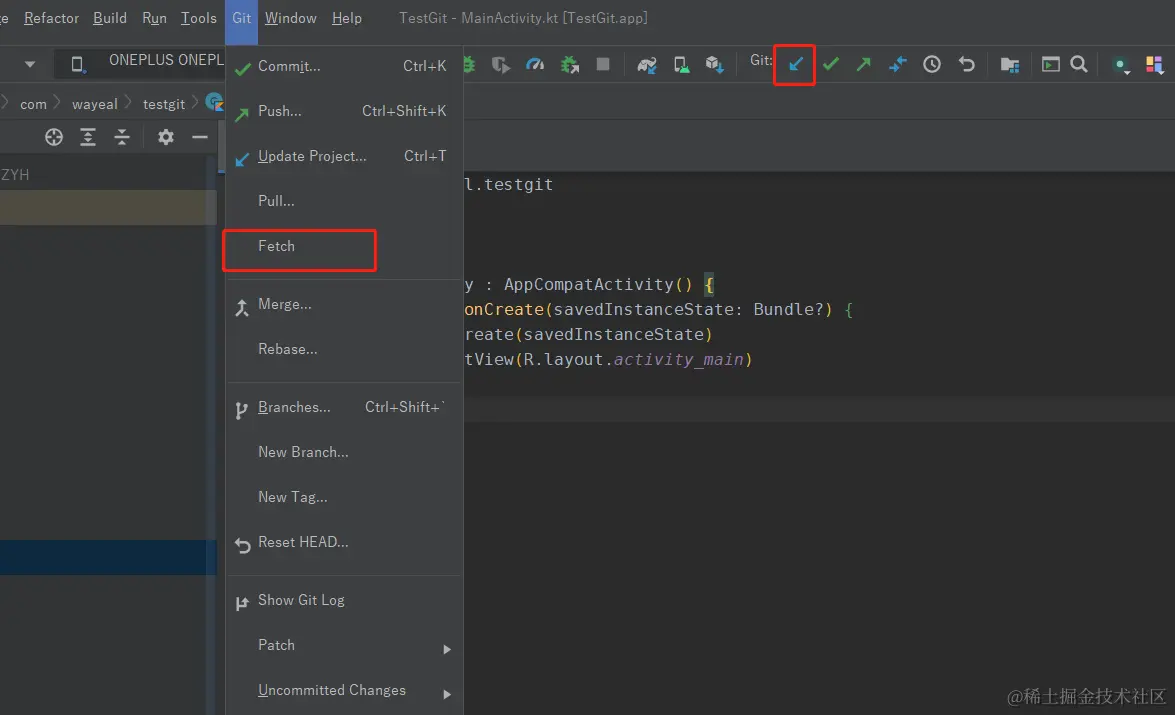
Task: Click the Profile app gauge icon
Action: 535,64
